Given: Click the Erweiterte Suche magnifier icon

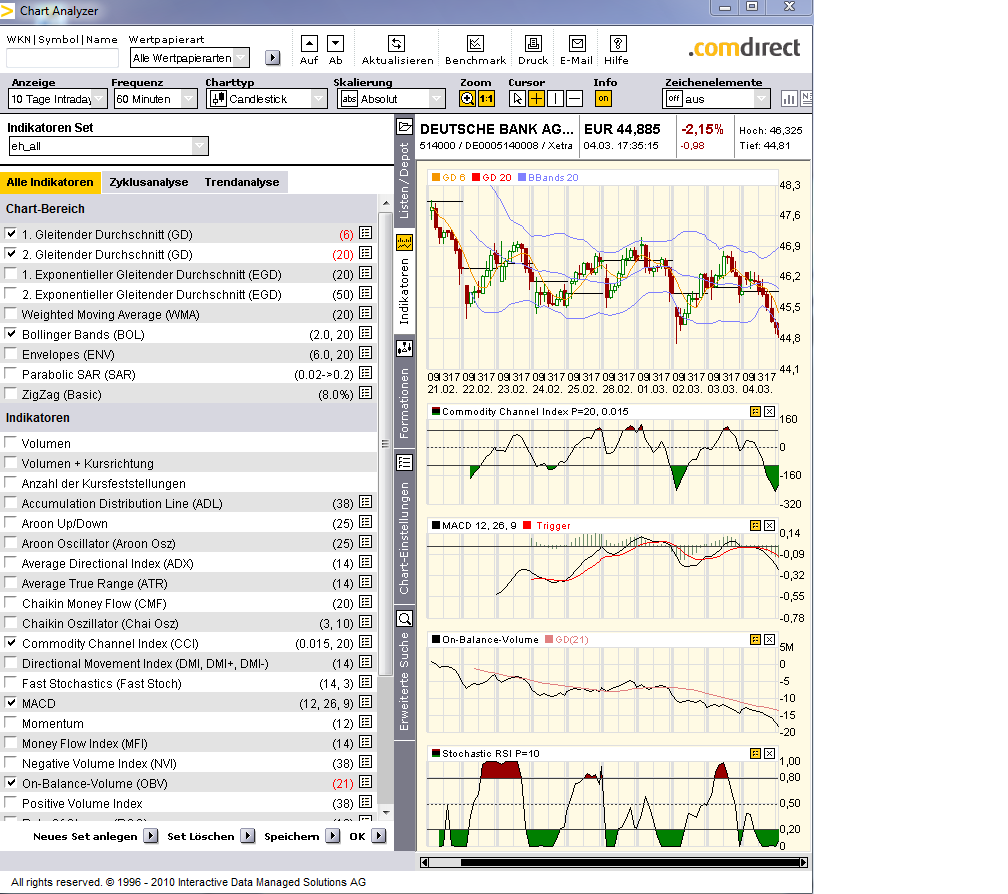Looking at the screenshot, I should [404, 619].
